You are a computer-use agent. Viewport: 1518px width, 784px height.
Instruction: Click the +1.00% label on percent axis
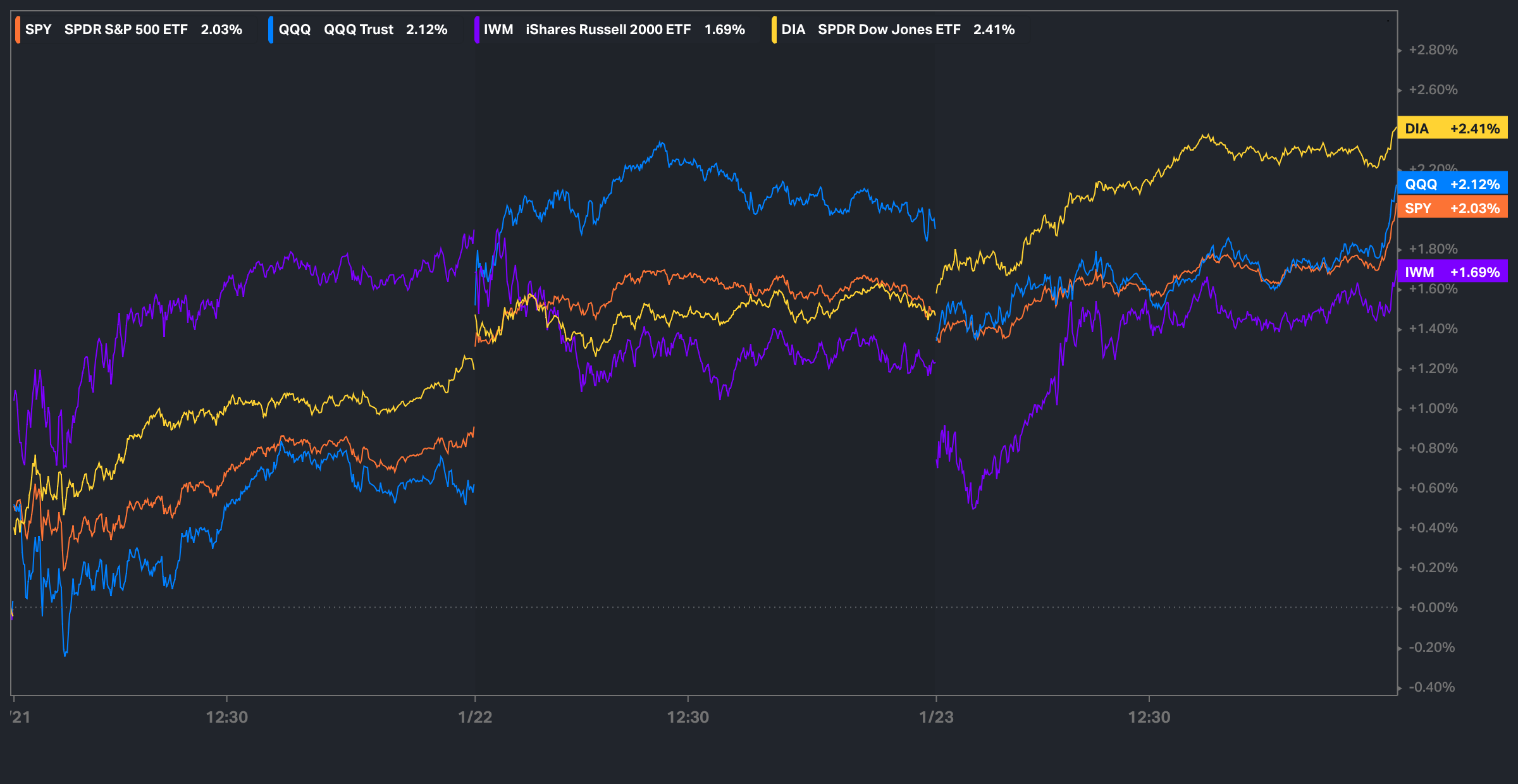click(1433, 408)
